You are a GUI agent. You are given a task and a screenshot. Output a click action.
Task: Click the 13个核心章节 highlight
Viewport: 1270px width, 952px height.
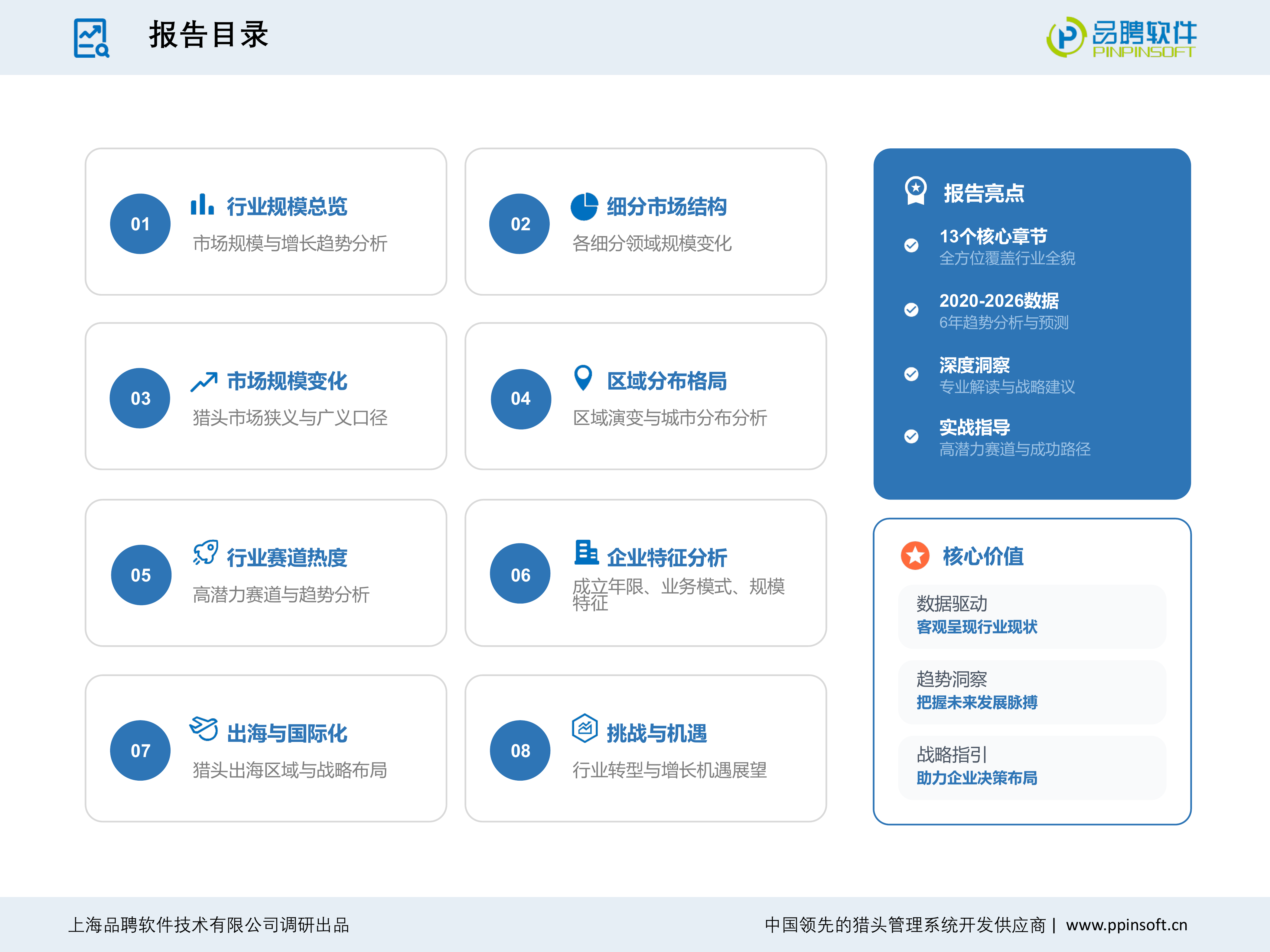click(x=993, y=236)
